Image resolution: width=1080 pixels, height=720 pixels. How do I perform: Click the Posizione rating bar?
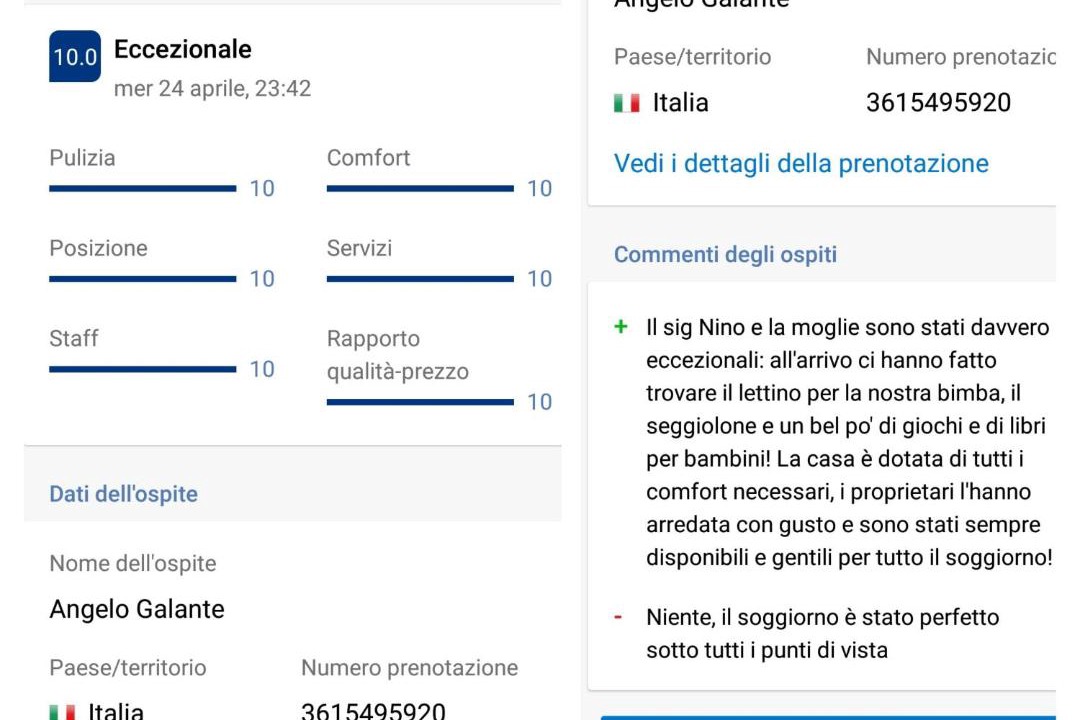click(143, 278)
